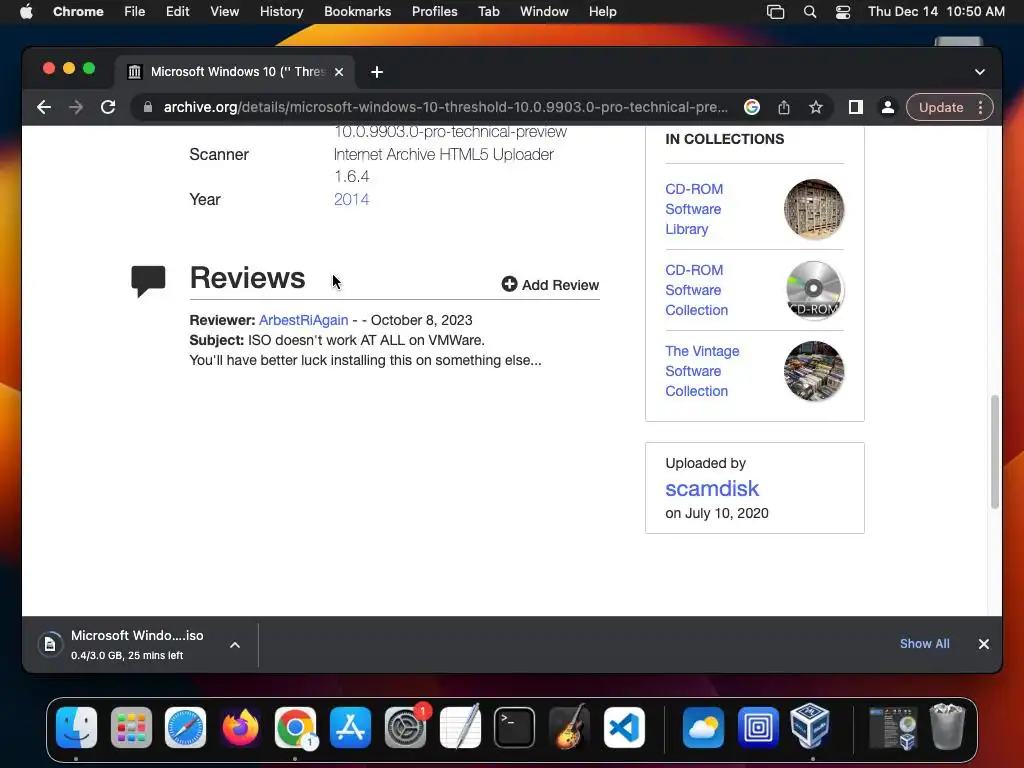Expand the tab search chevron
This screenshot has width=1024, height=768.
980,72
